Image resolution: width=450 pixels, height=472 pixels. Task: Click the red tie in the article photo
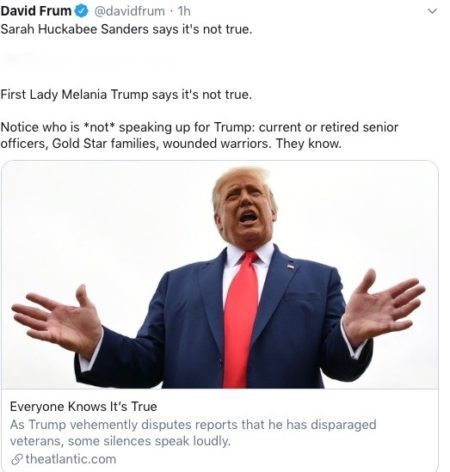click(x=241, y=320)
